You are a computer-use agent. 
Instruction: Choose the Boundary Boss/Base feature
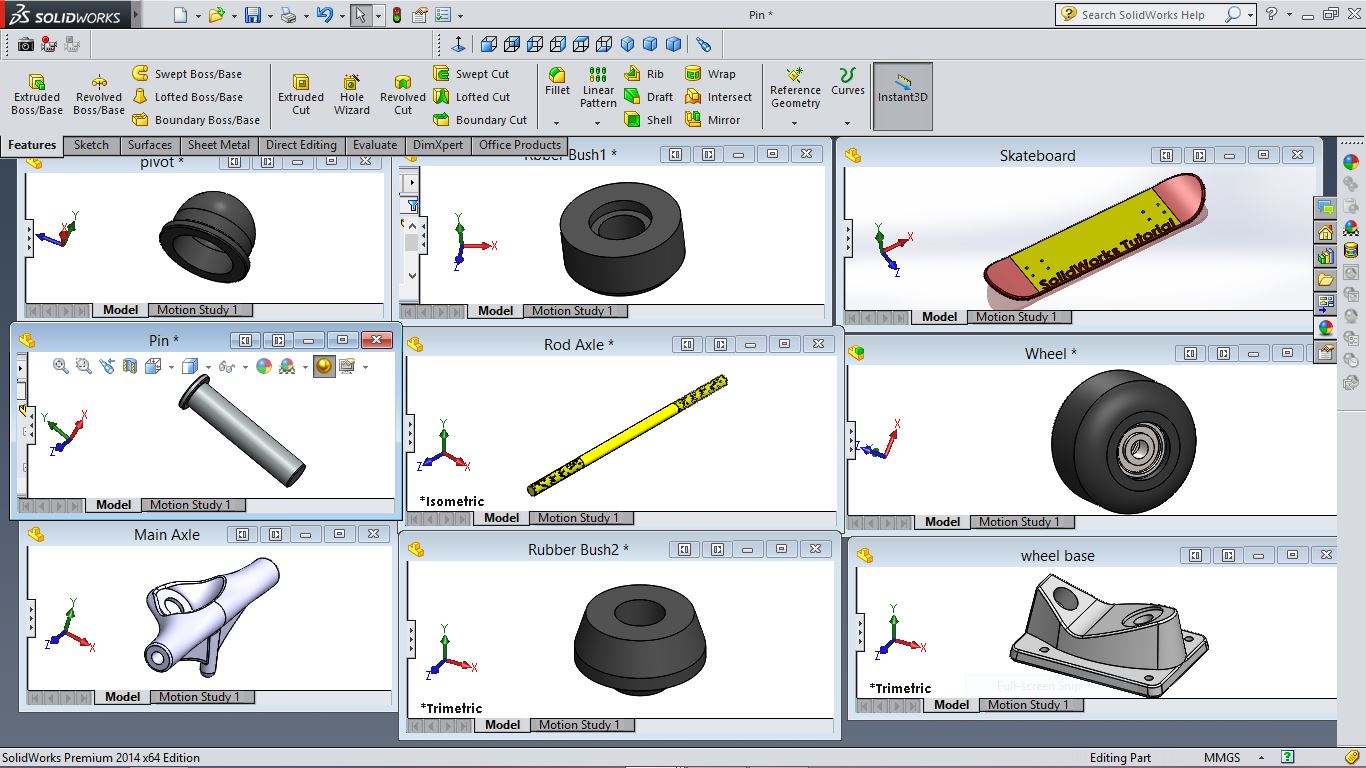[196, 120]
